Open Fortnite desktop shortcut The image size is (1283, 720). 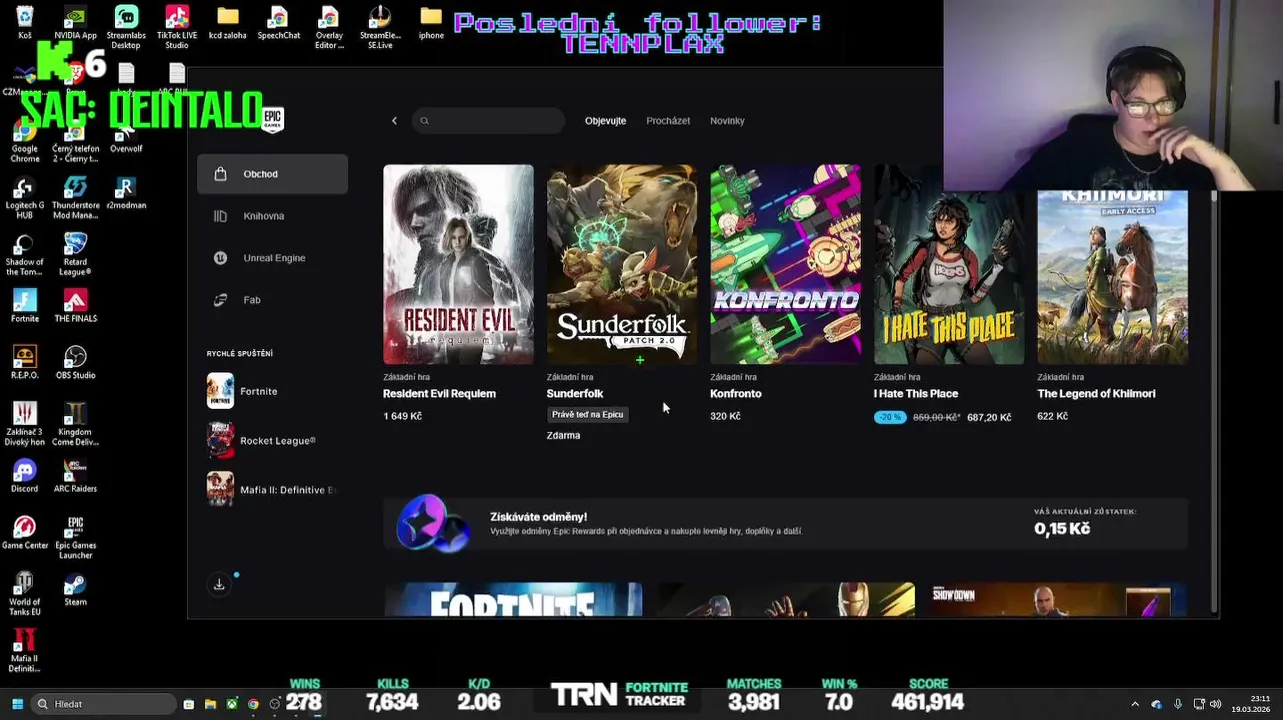click(x=25, y=306)
